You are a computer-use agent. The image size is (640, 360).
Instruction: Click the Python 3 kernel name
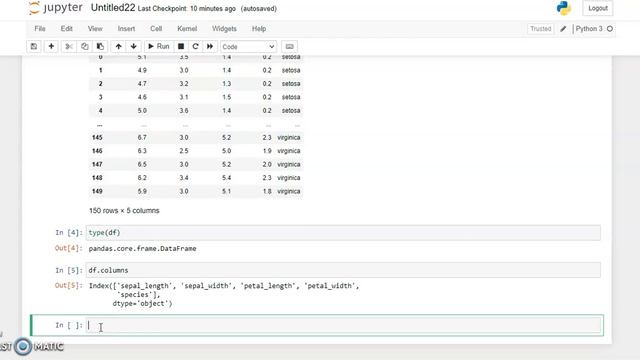(589, 29)
